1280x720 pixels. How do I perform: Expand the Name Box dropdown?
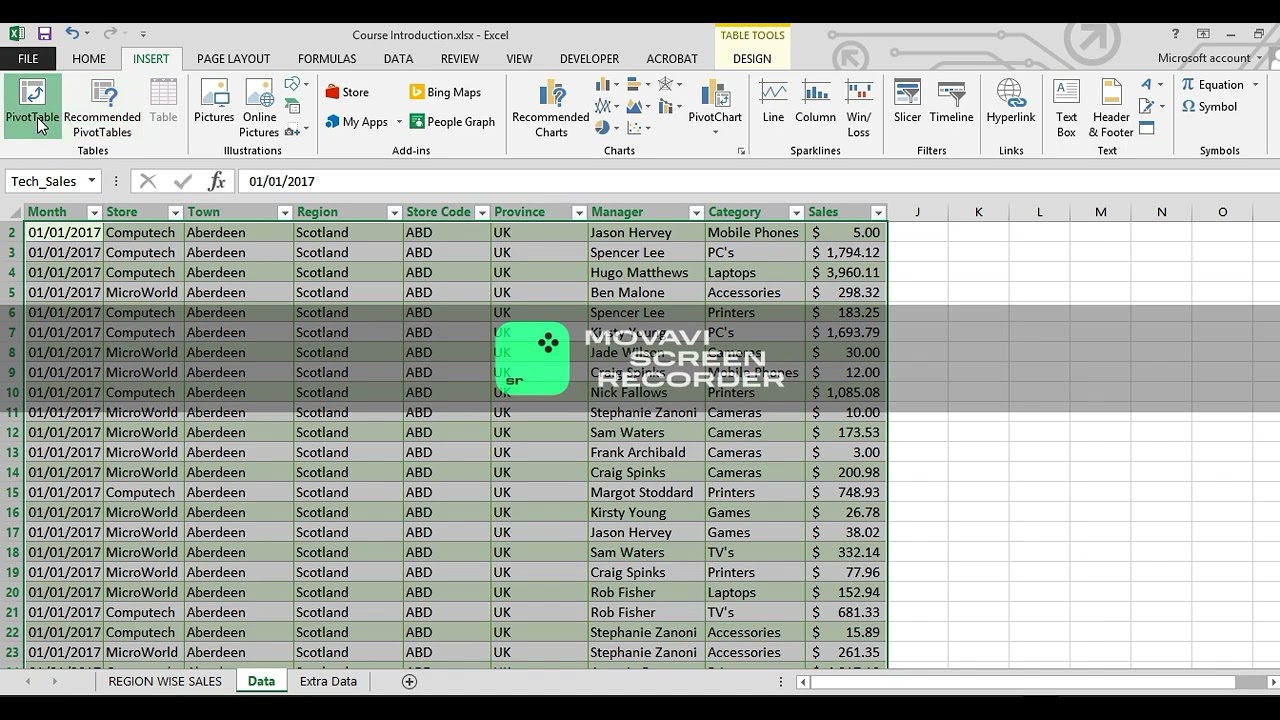[91, 181]
